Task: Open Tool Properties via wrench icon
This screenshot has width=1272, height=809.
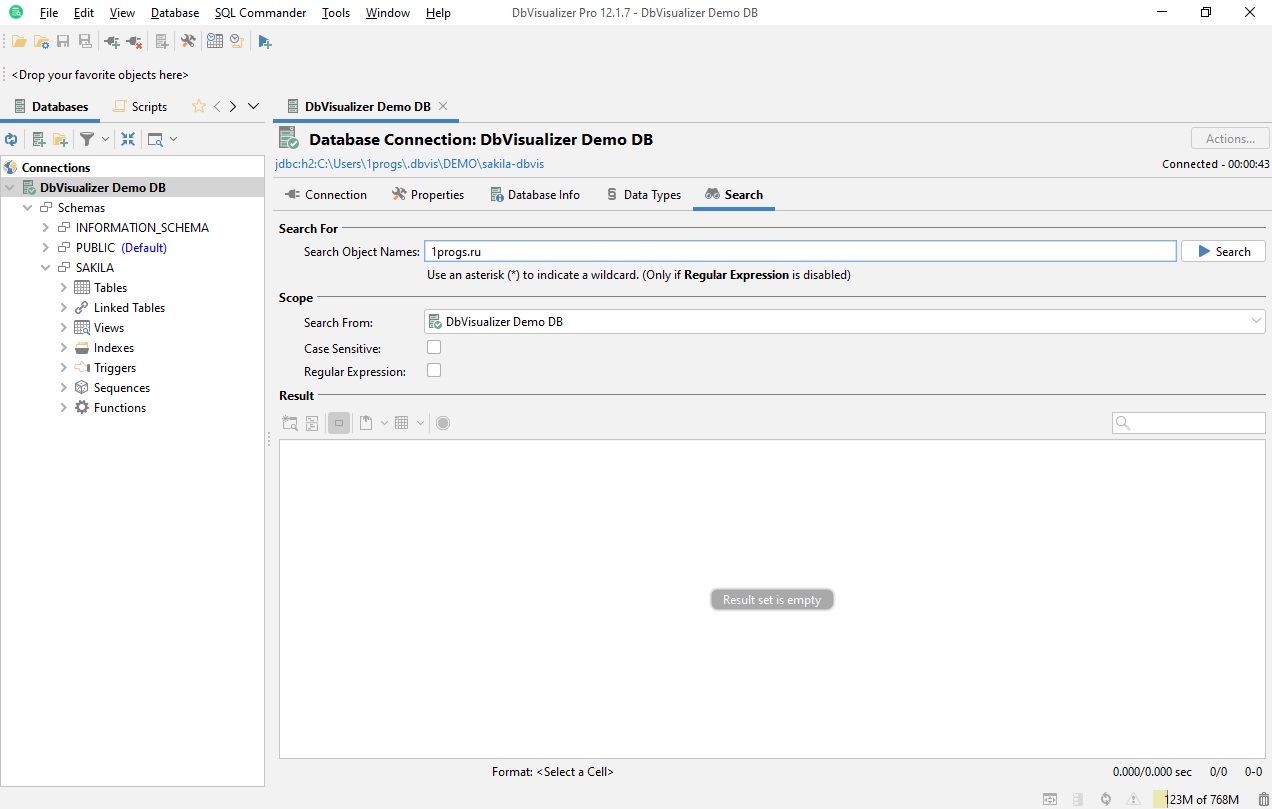Action: [x=188, y=41]
